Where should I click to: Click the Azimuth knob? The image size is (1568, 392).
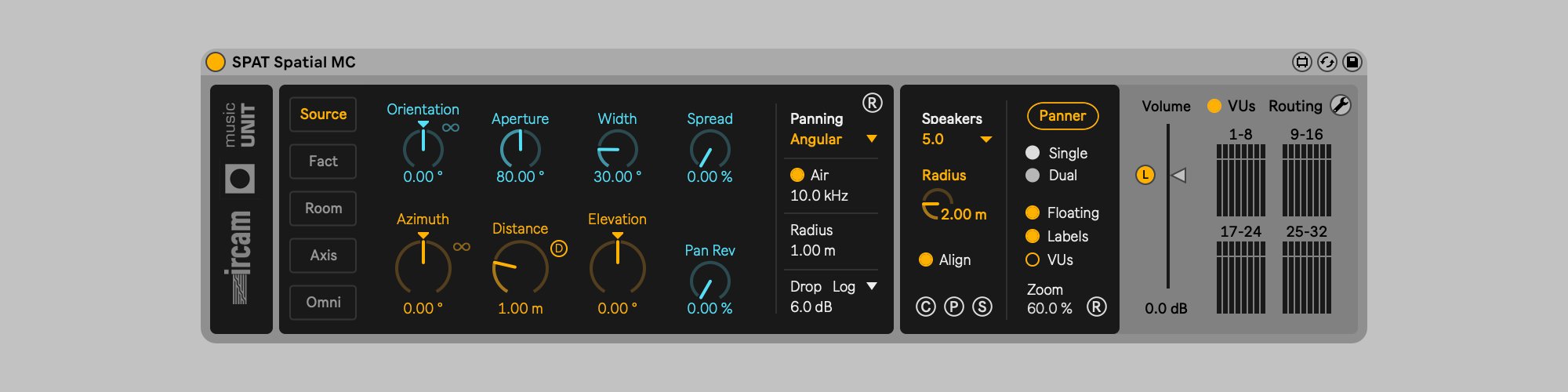click(x=423, y=267)
